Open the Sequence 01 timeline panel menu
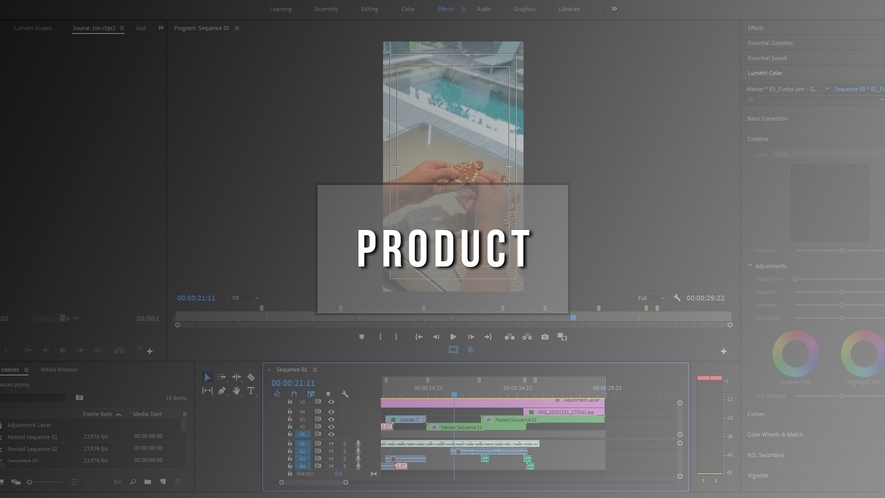This screenshot has width=885, height=498. [315, 370]
